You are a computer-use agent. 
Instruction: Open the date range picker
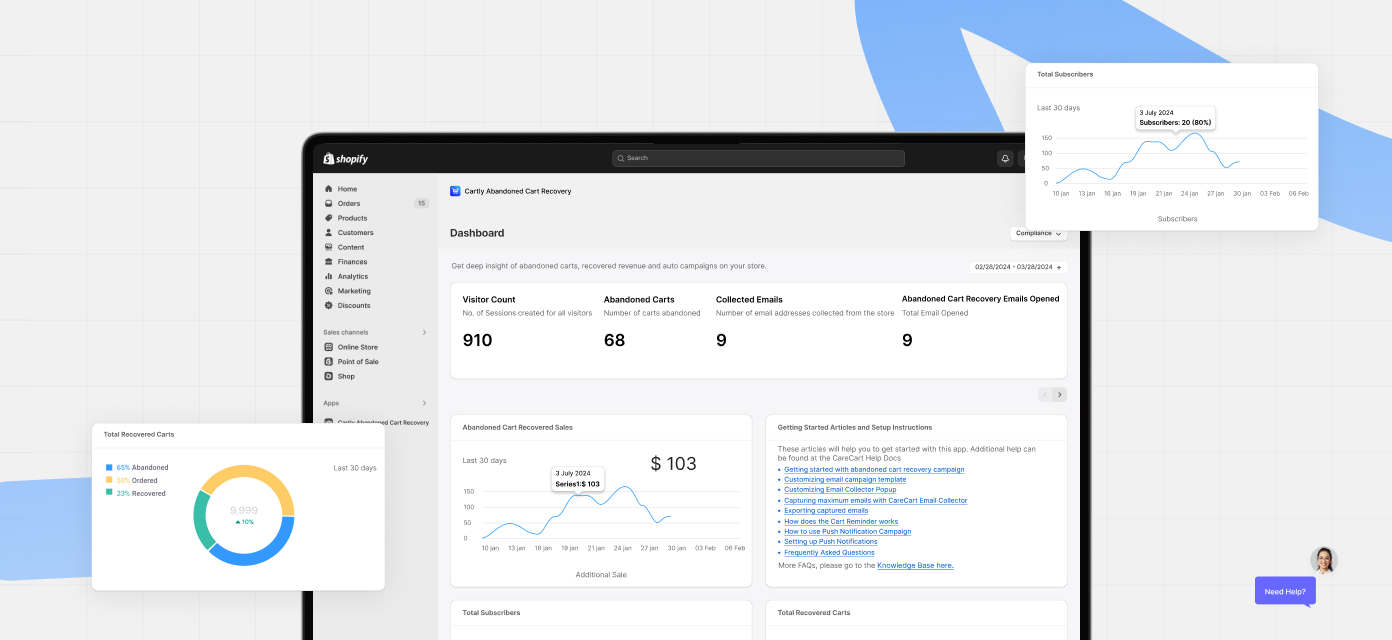pos(1018,267)
